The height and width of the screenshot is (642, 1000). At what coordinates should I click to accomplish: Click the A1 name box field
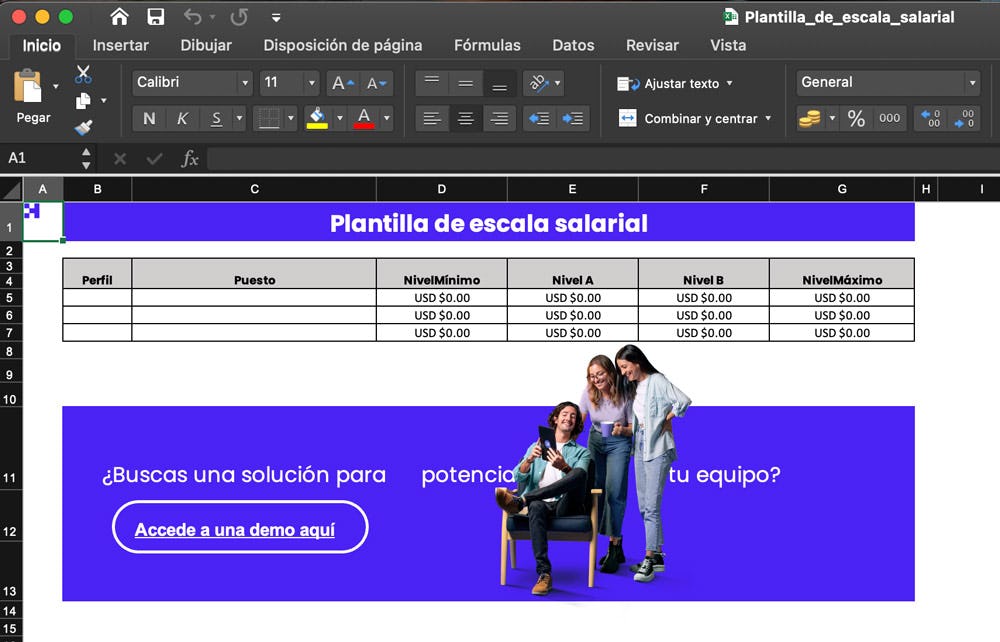[x=40, y=159]
